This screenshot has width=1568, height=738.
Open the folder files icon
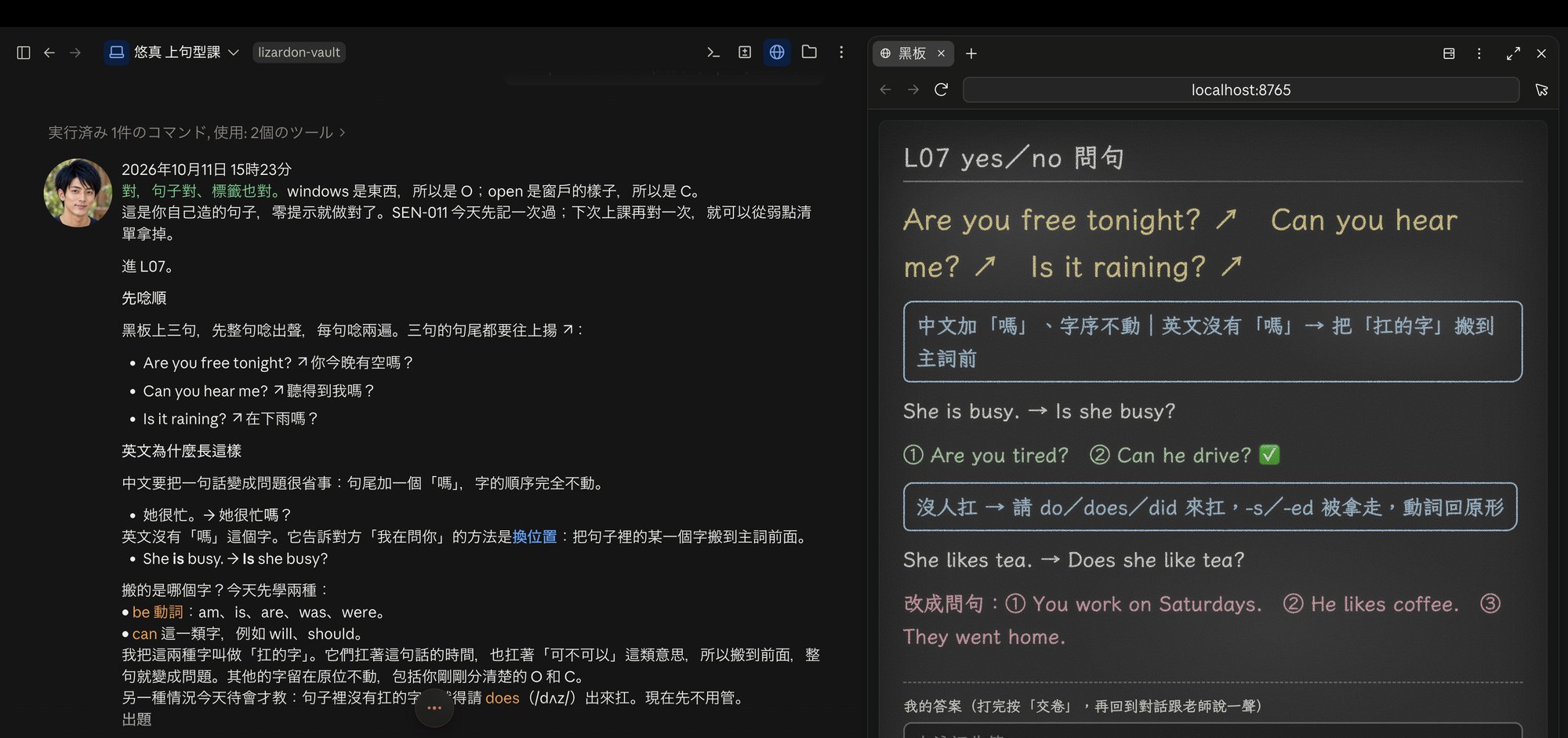[809, 53]
